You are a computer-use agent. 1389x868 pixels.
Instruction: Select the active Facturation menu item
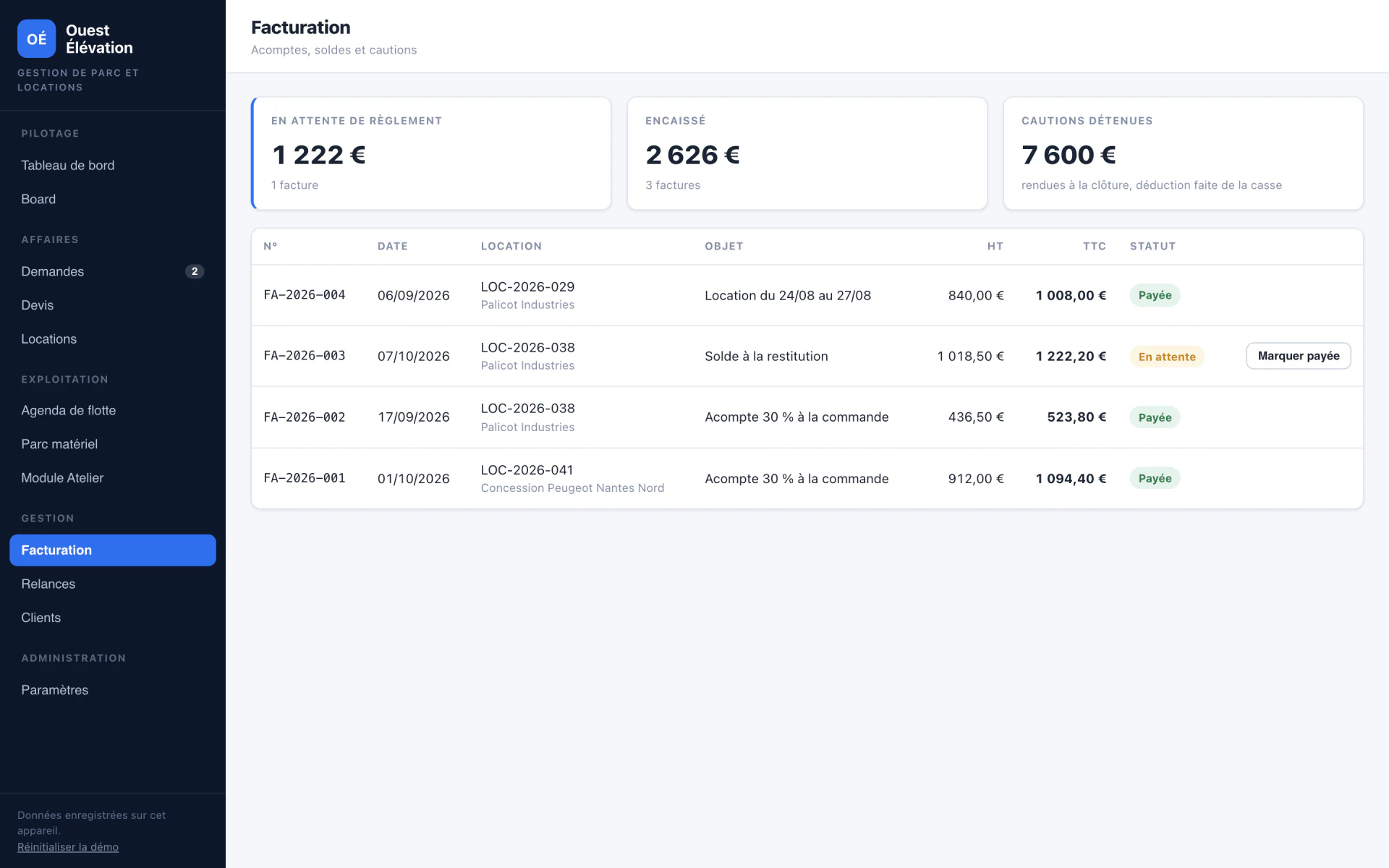(112, 550)
